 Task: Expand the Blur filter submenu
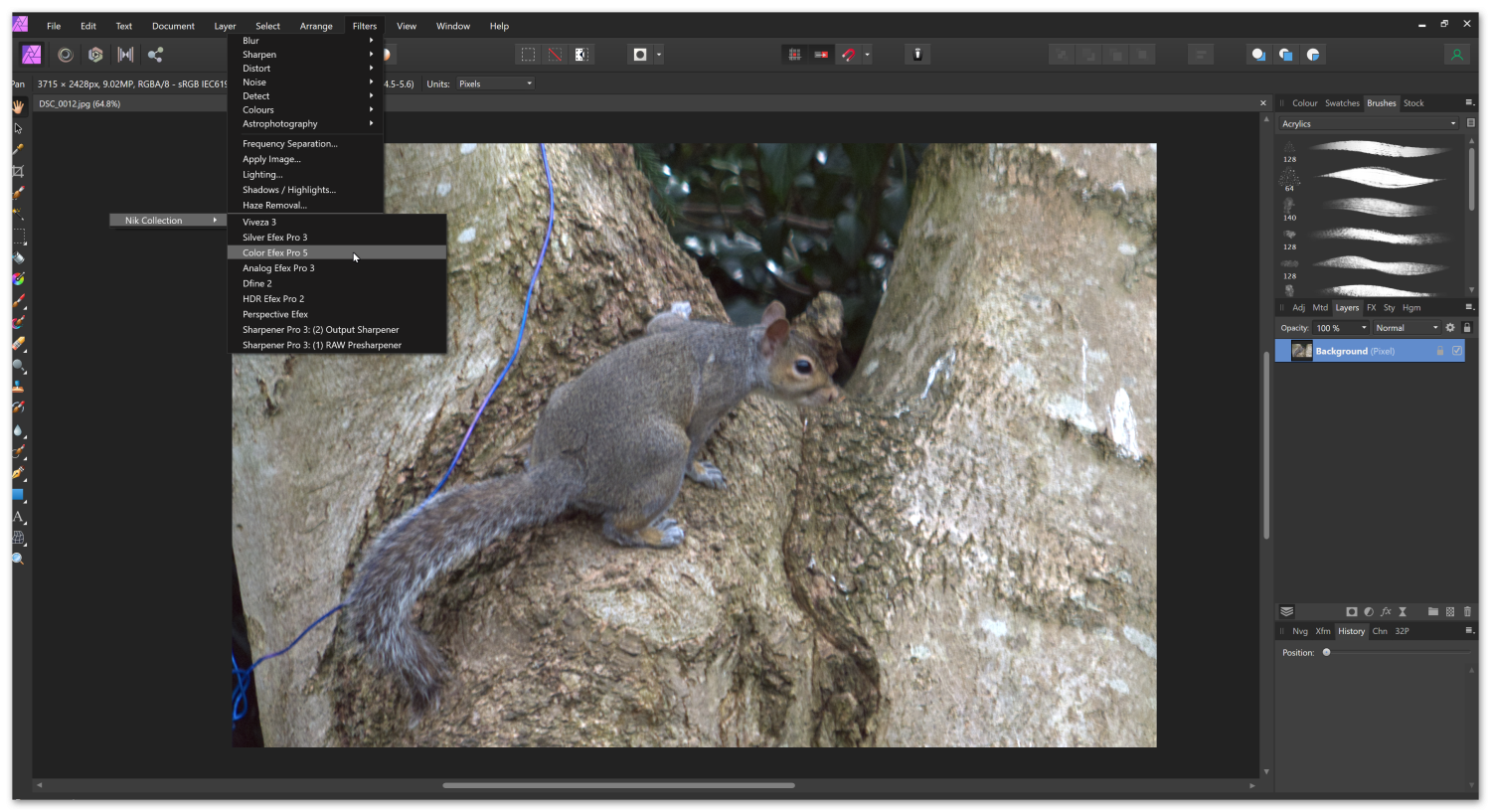[x=306, y=41]
